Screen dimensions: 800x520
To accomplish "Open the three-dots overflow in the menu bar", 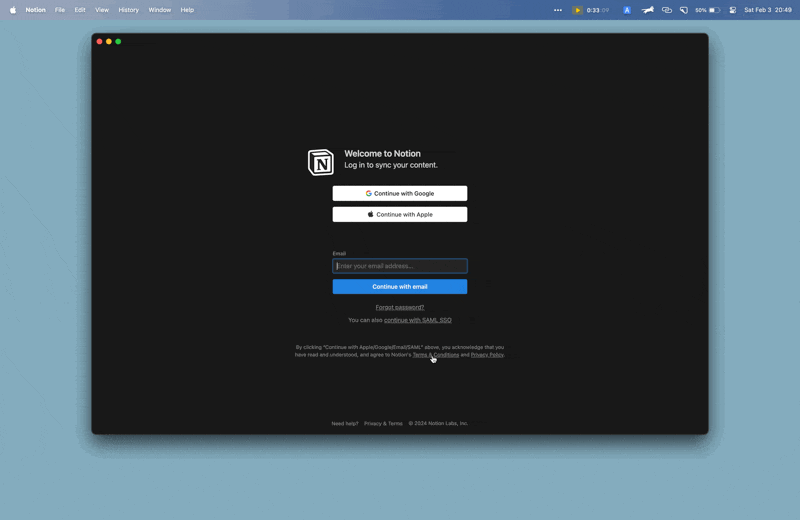I will click(x=558, y=10).
